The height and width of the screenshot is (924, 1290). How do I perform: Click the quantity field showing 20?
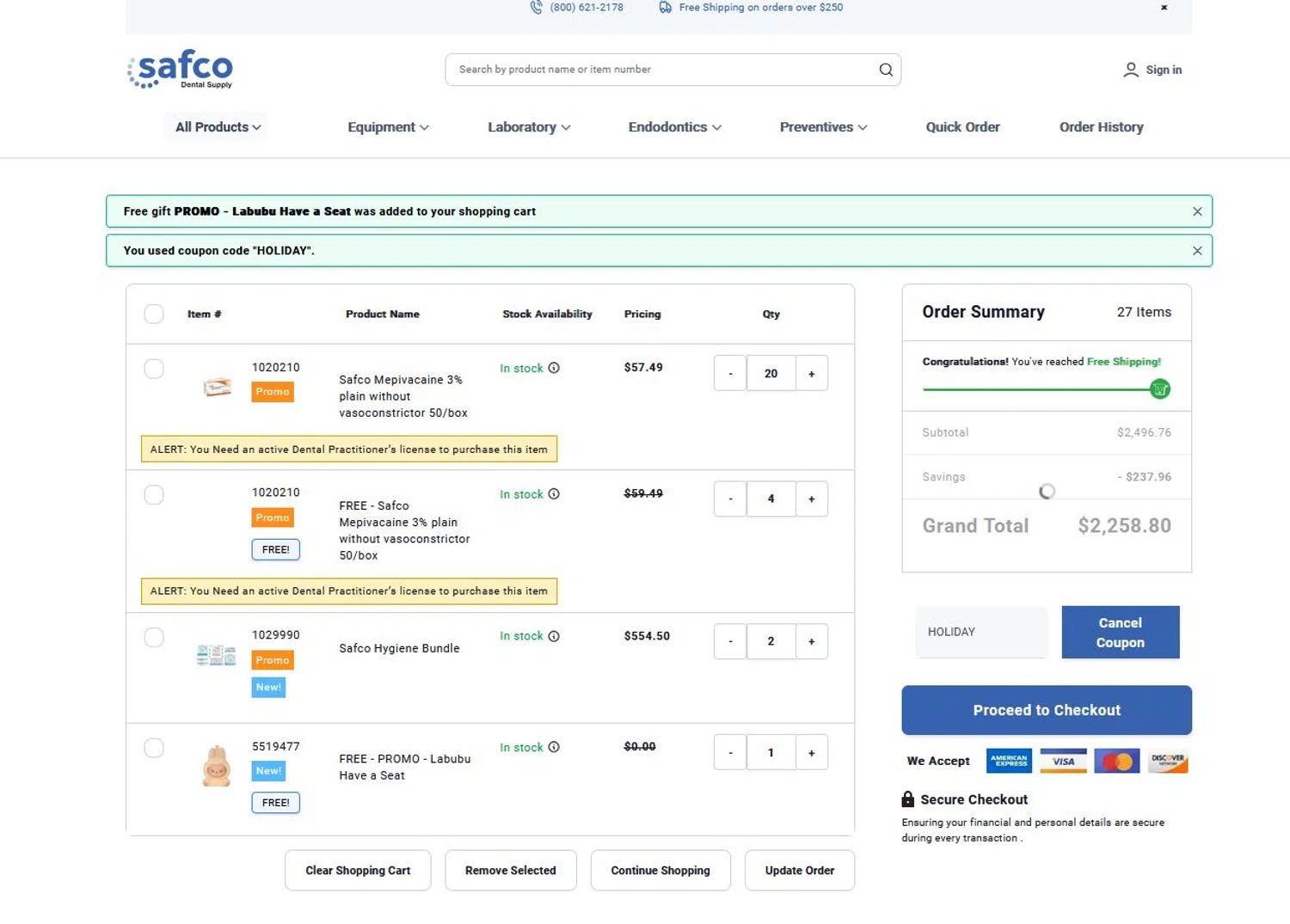771,373
